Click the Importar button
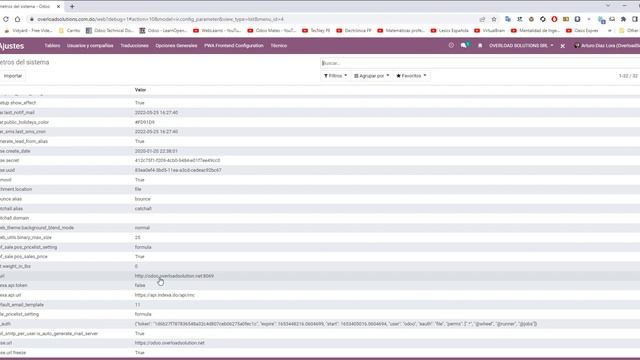 tap(13, 76)
